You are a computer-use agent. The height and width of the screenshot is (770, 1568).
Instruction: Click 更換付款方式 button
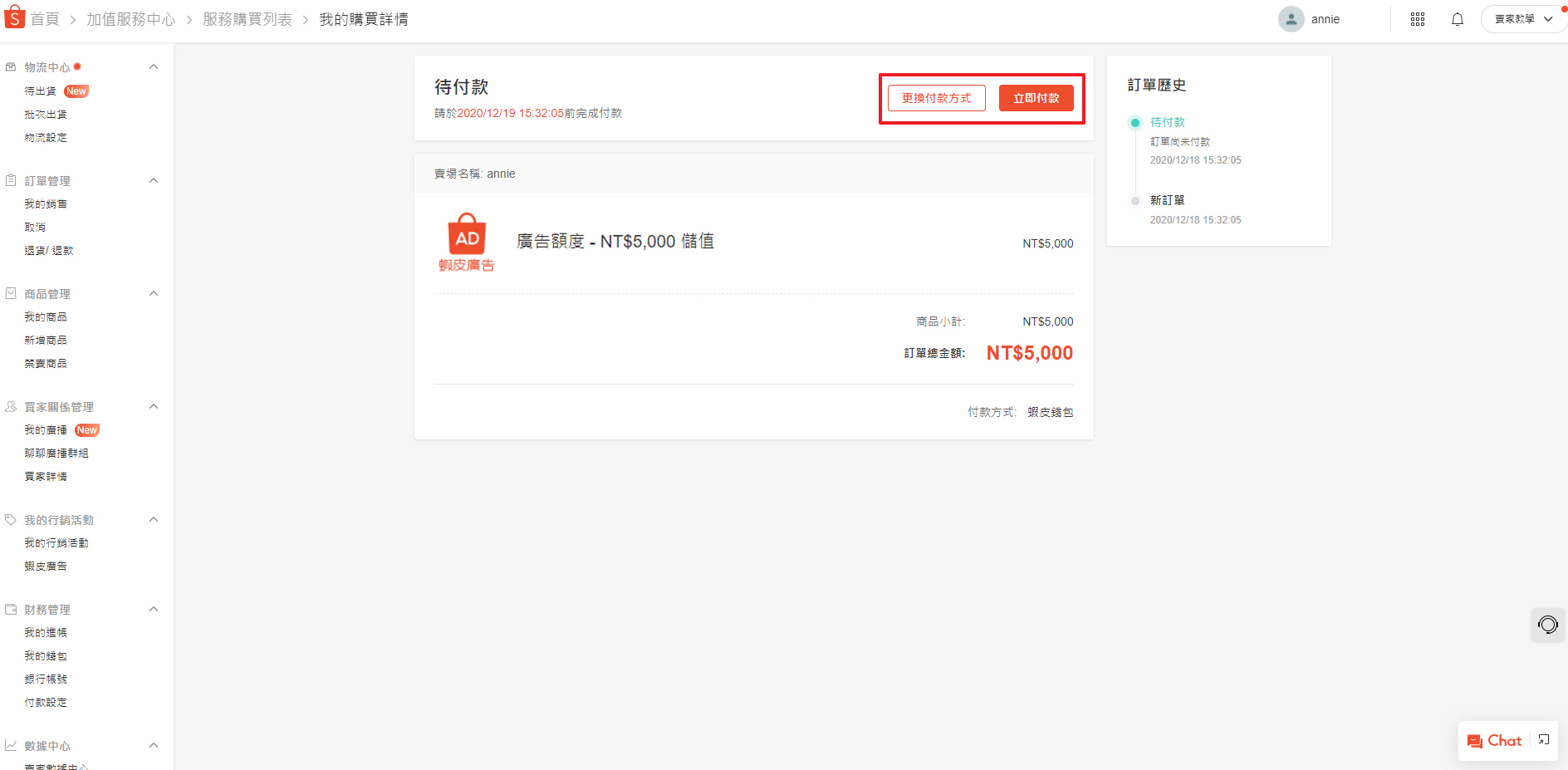point(936,98)
